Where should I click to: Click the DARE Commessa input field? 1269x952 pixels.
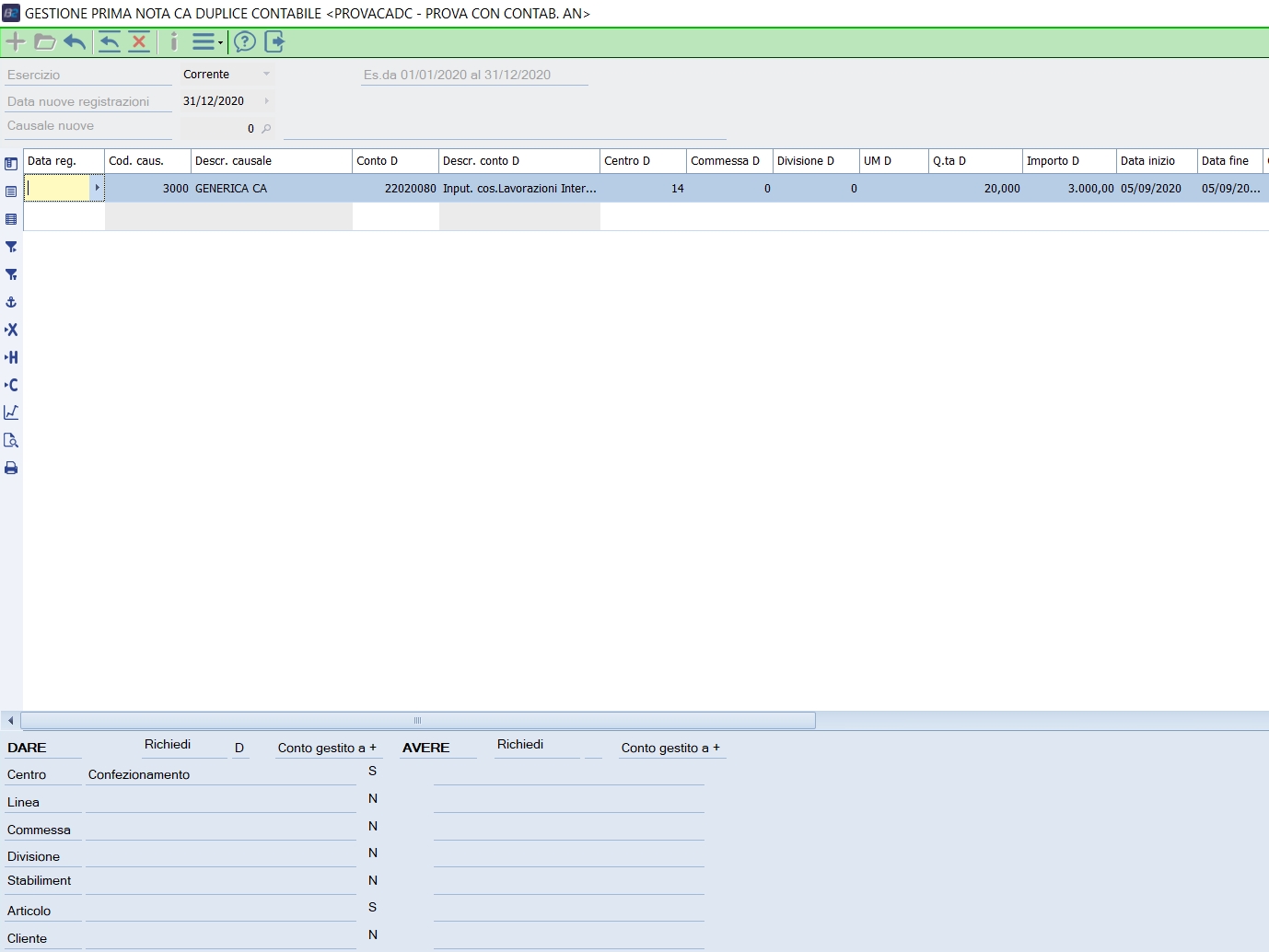coord(221,830)
